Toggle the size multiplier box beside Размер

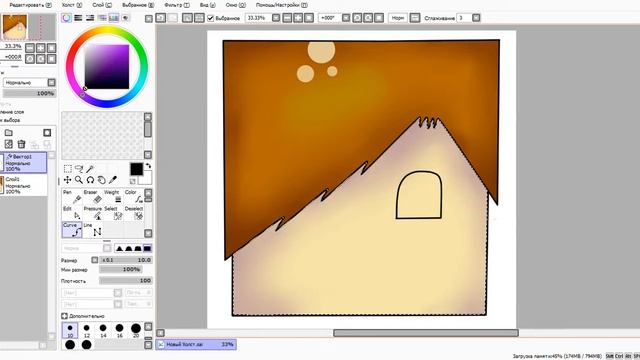pos(95,260)
